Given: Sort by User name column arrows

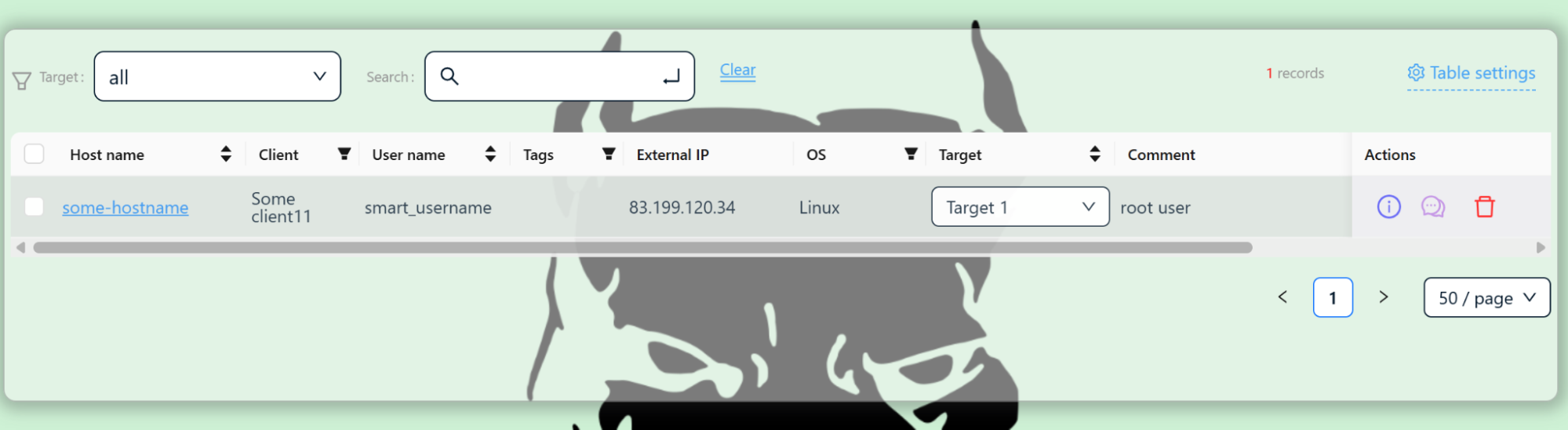Looking at the screenshot, I should (490, 154).
